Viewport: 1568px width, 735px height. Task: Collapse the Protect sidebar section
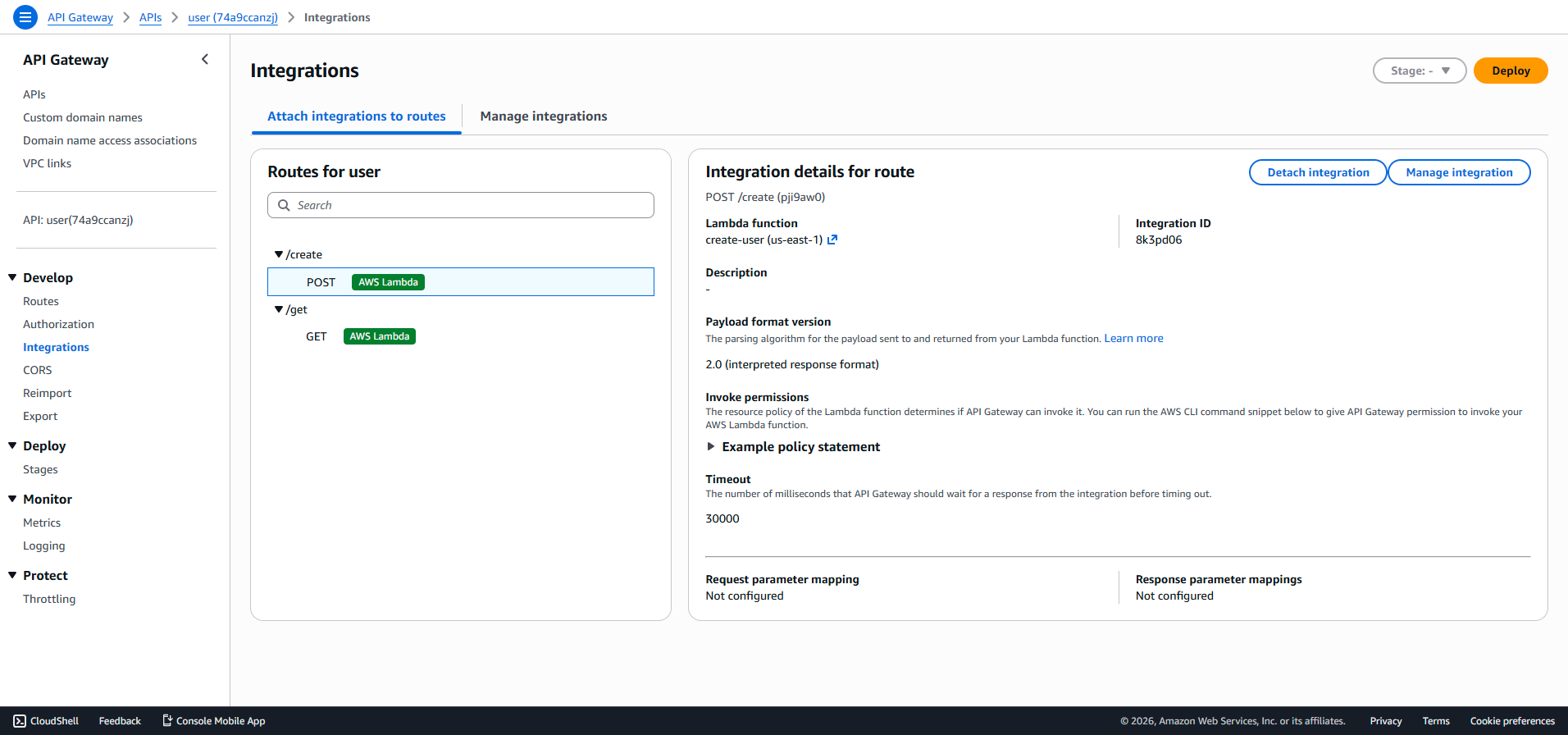point(12,575)
